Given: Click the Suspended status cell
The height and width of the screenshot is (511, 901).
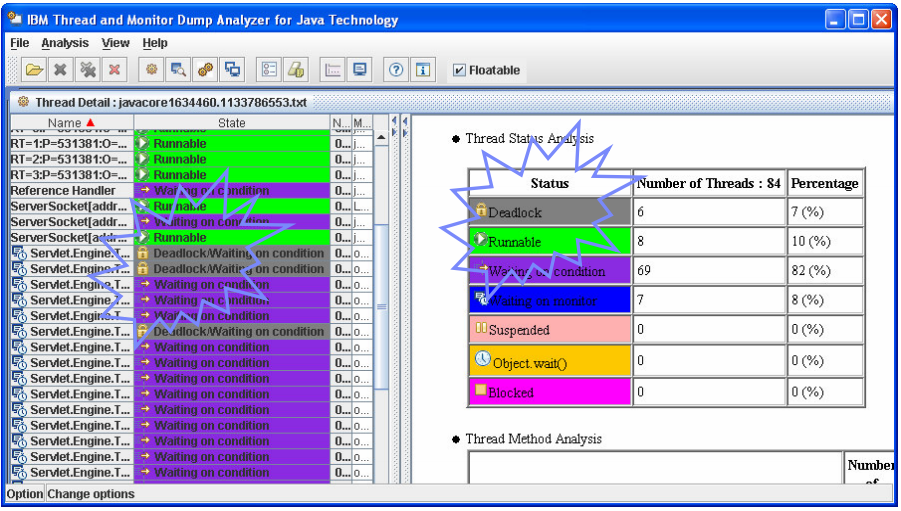Looking at the screenshot, I should 550,329.
